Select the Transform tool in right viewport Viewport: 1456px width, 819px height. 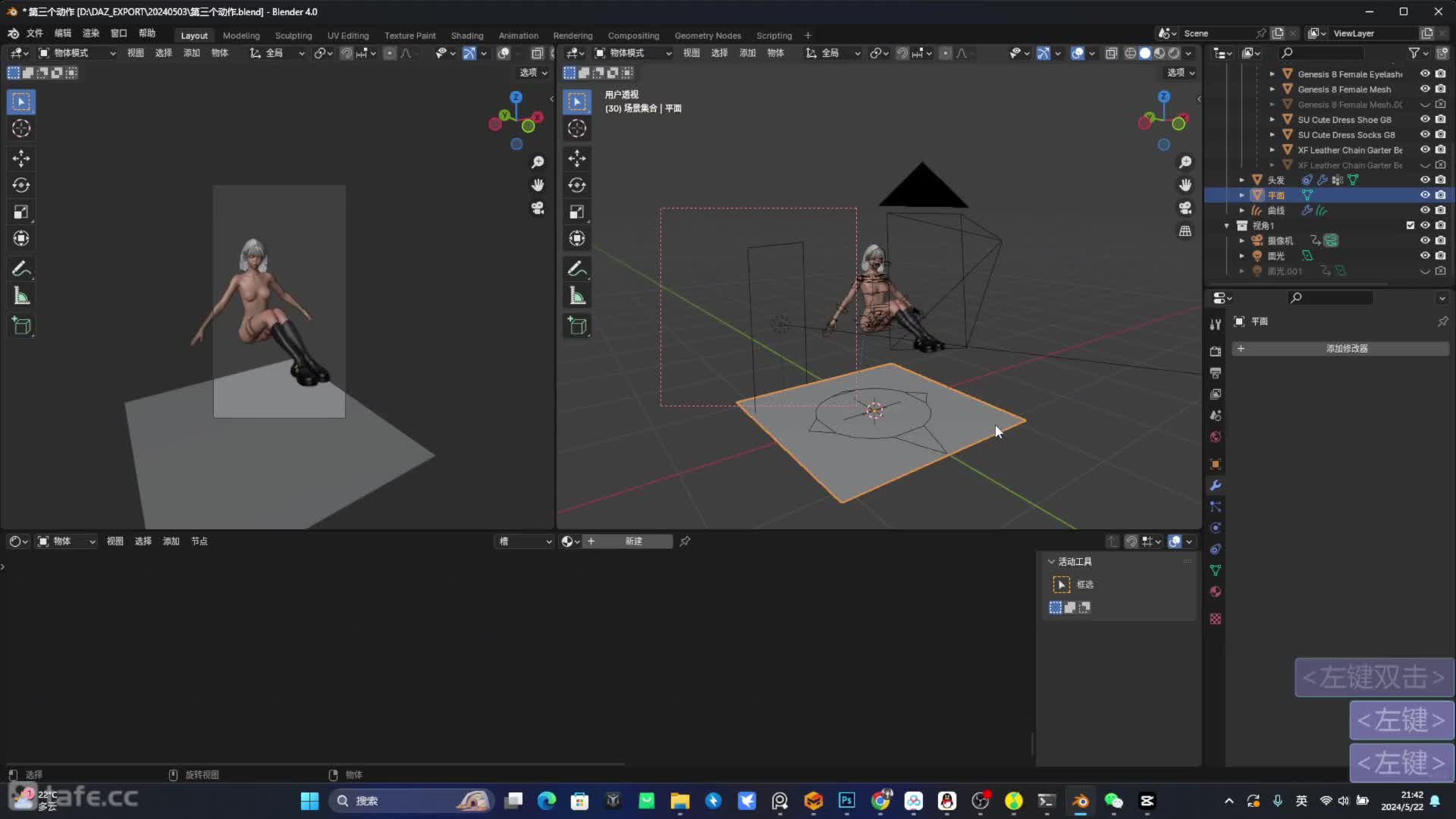pos(577,238)
